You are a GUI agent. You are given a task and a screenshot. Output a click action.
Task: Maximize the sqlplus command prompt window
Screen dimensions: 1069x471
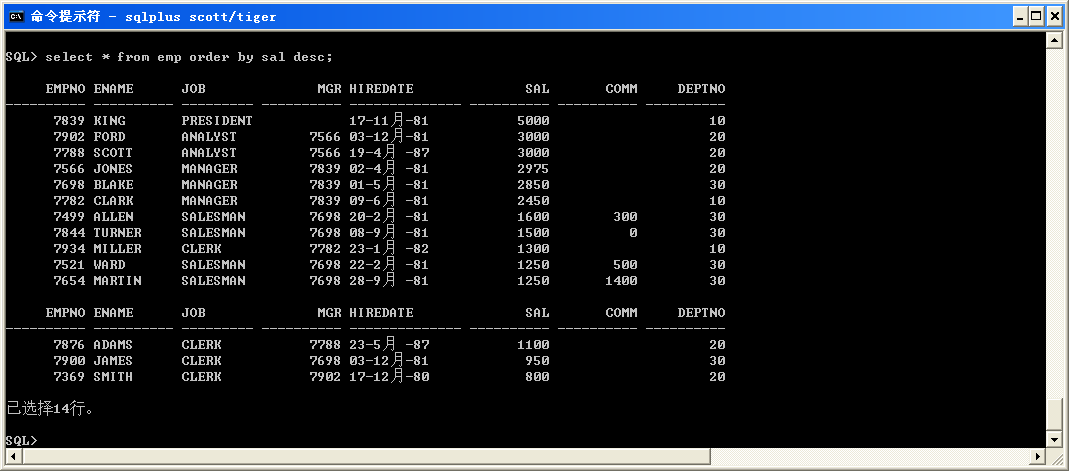tap(1037, 16)
